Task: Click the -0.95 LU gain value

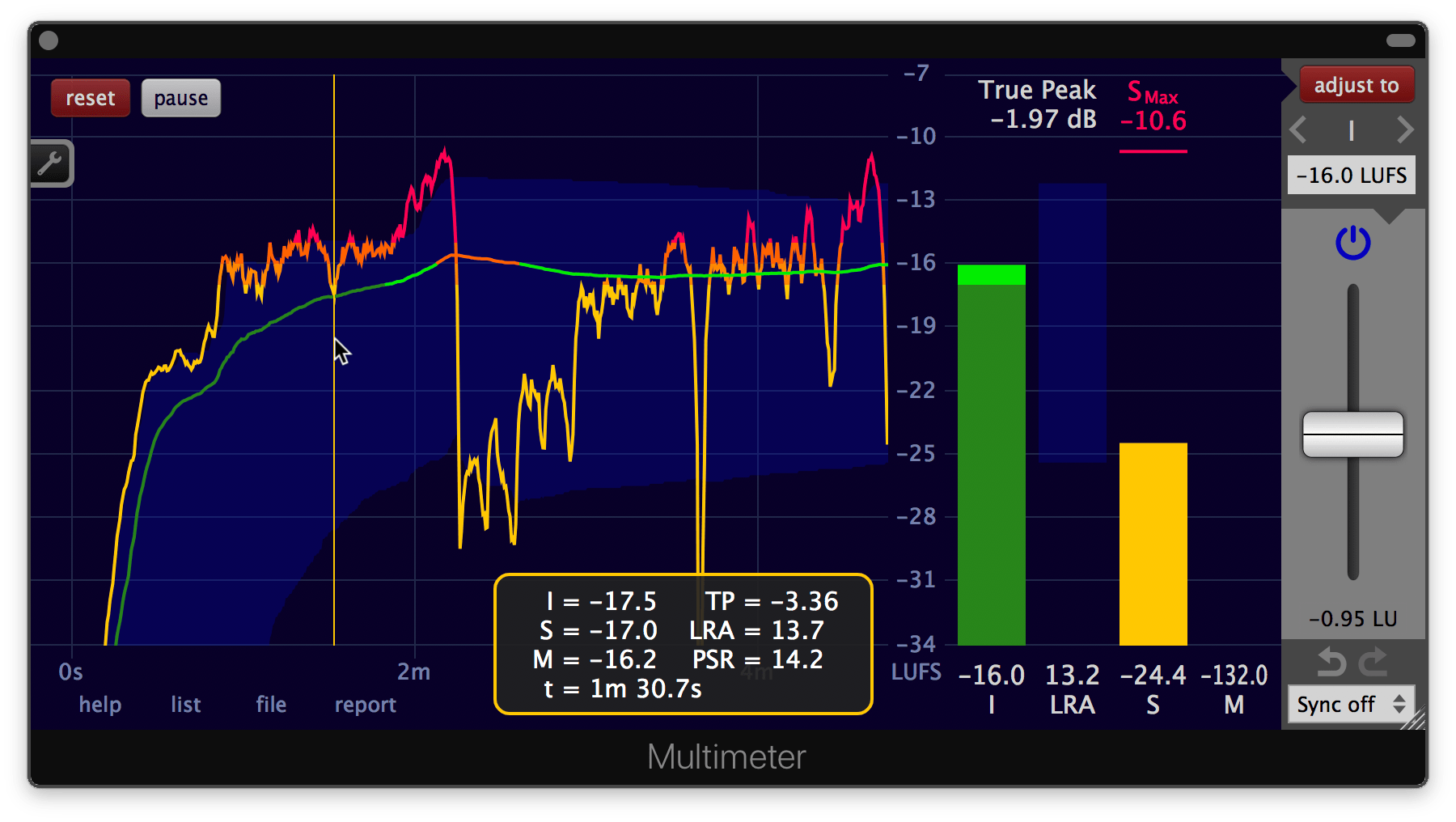Action: 1353,619
